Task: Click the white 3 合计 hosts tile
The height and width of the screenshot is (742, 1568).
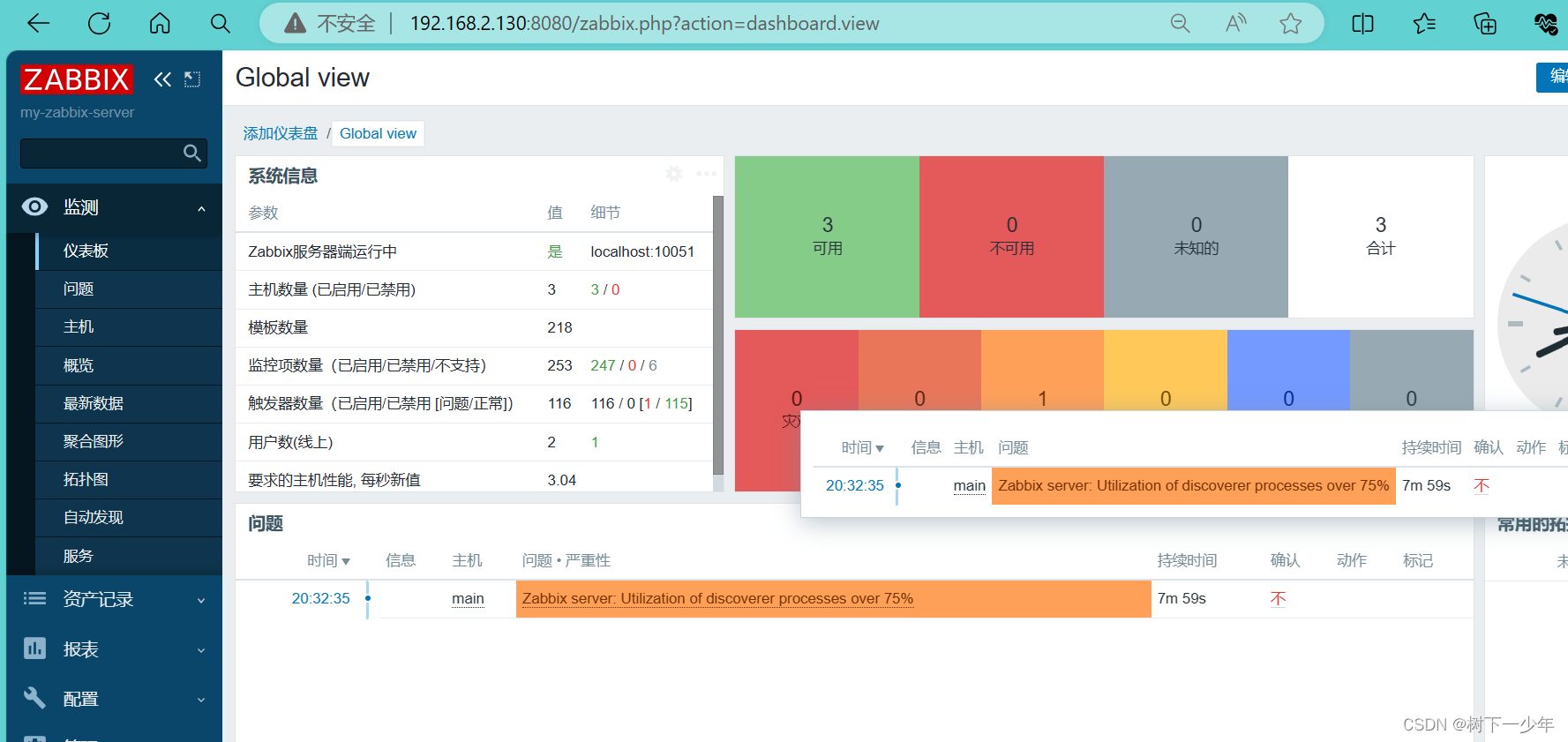Action: pyautogui.click(x=1380, y=236)
